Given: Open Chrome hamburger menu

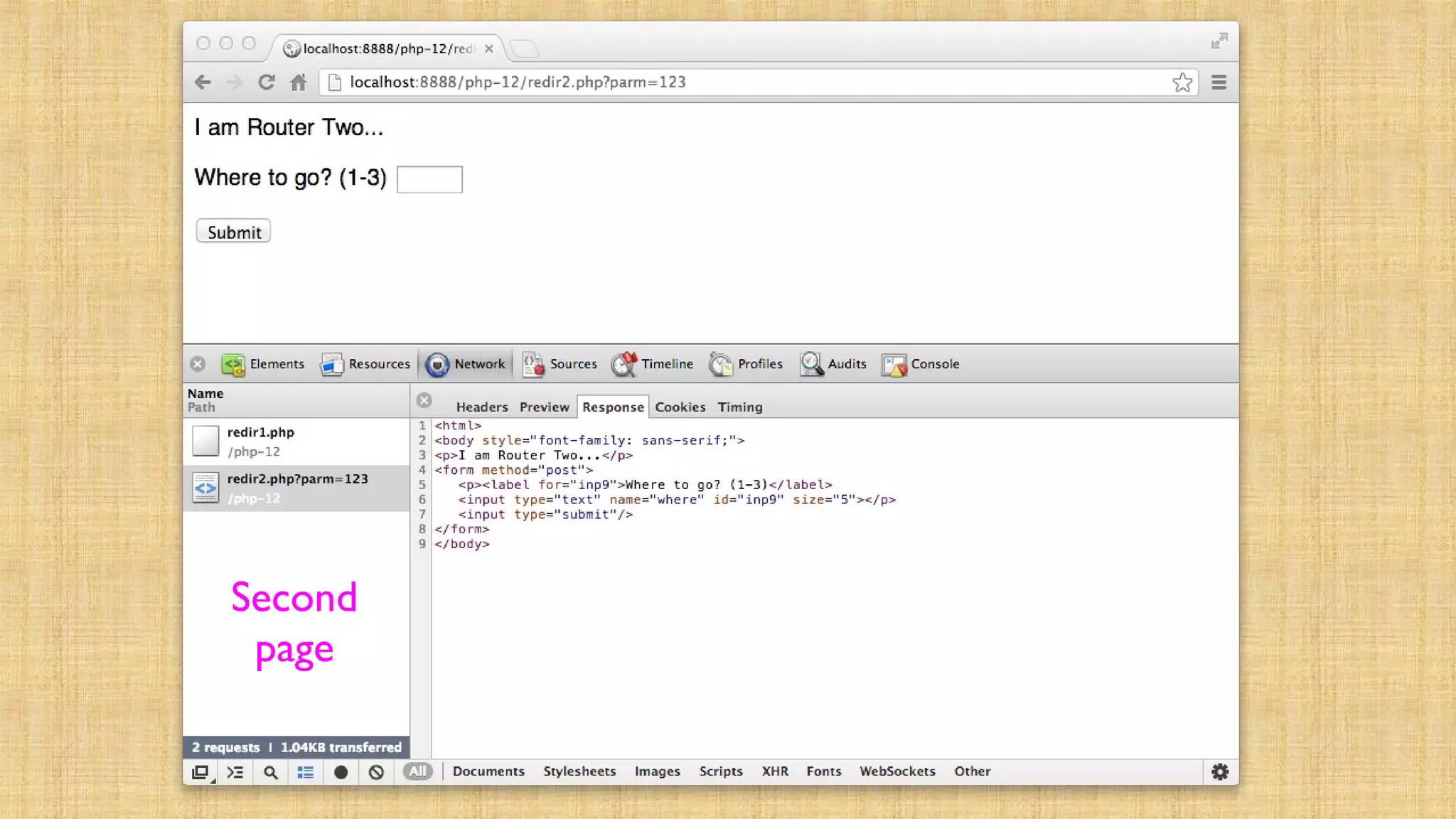Looking at the screenshot, I should (x=1219, y=82).
